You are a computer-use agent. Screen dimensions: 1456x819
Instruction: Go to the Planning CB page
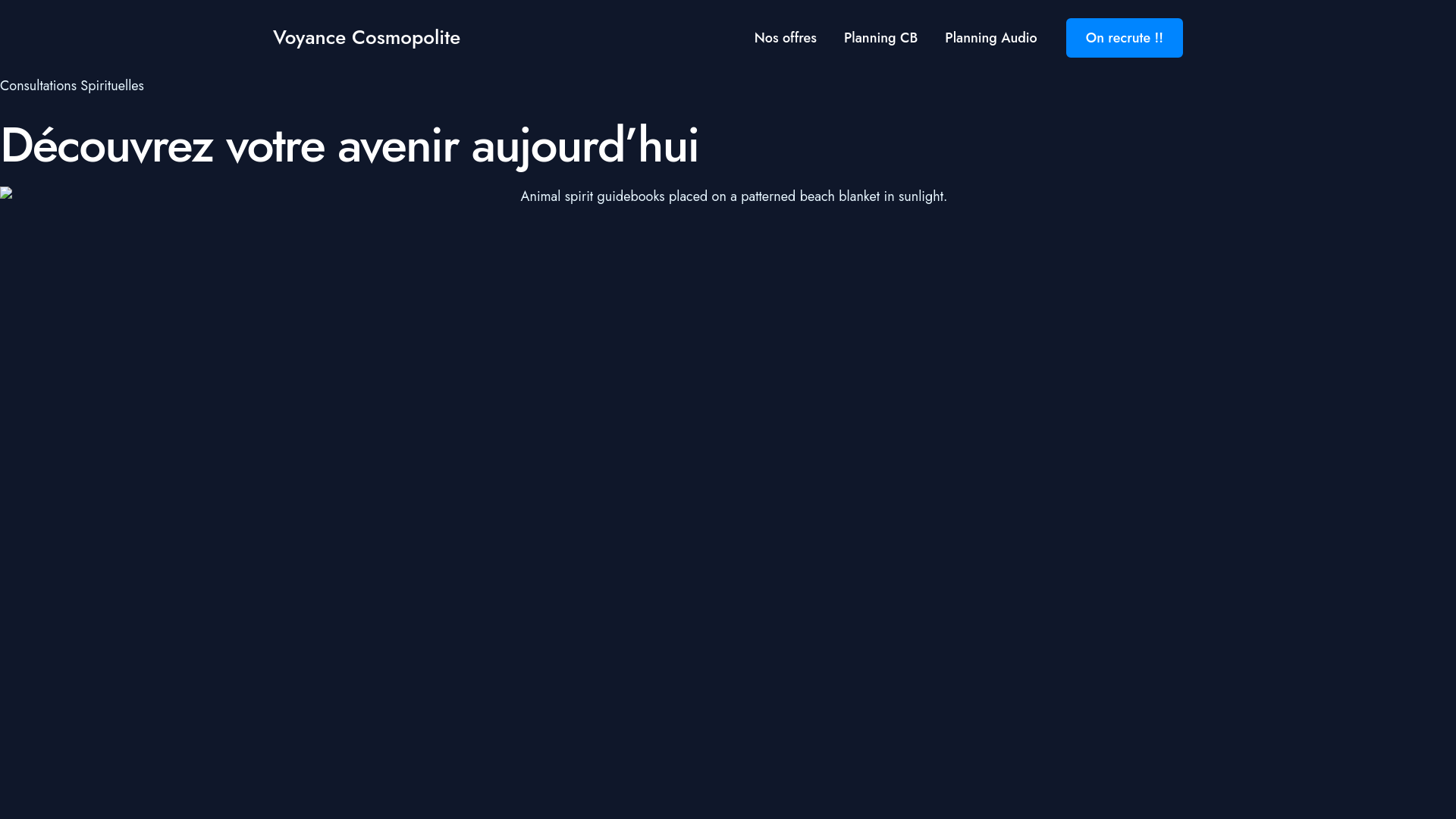(880, 38)
